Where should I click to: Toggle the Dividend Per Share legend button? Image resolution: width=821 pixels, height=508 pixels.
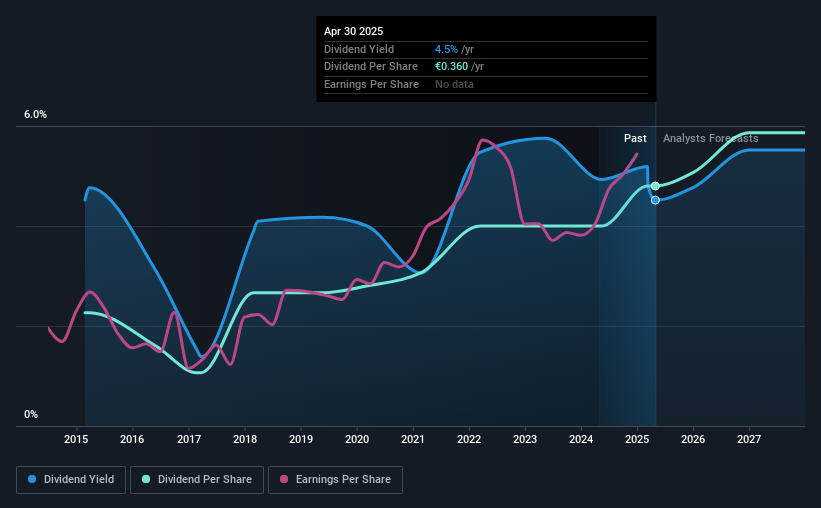[x=197, y=480]
